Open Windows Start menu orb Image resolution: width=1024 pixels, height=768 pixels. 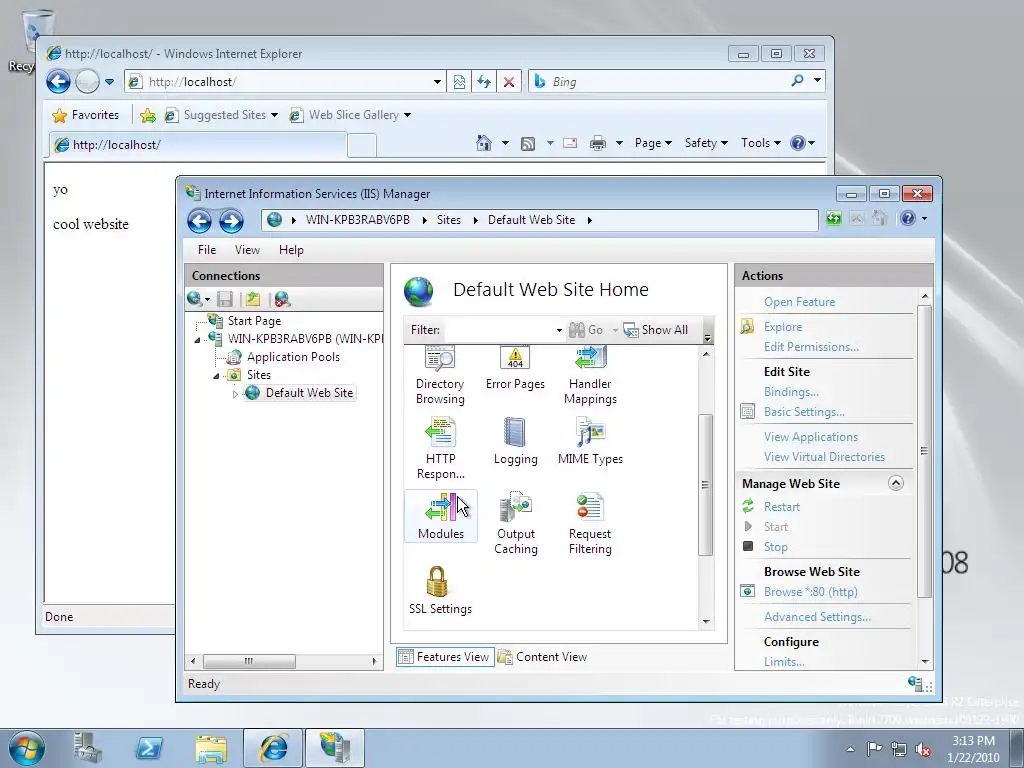click(x=27, y=748)
